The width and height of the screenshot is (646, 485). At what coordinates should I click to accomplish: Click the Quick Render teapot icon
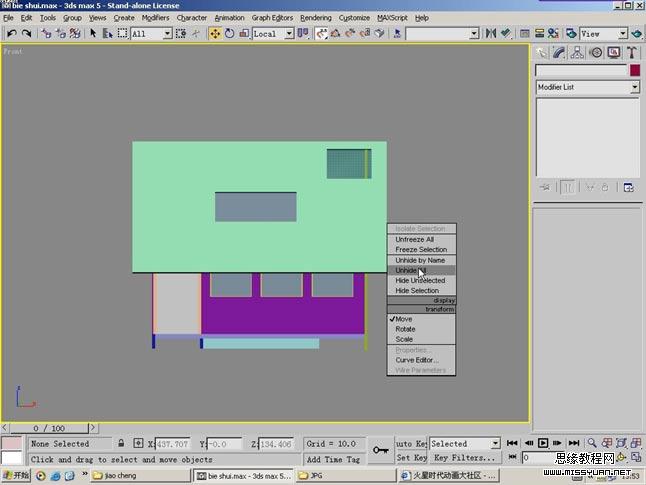coord(637,33)
